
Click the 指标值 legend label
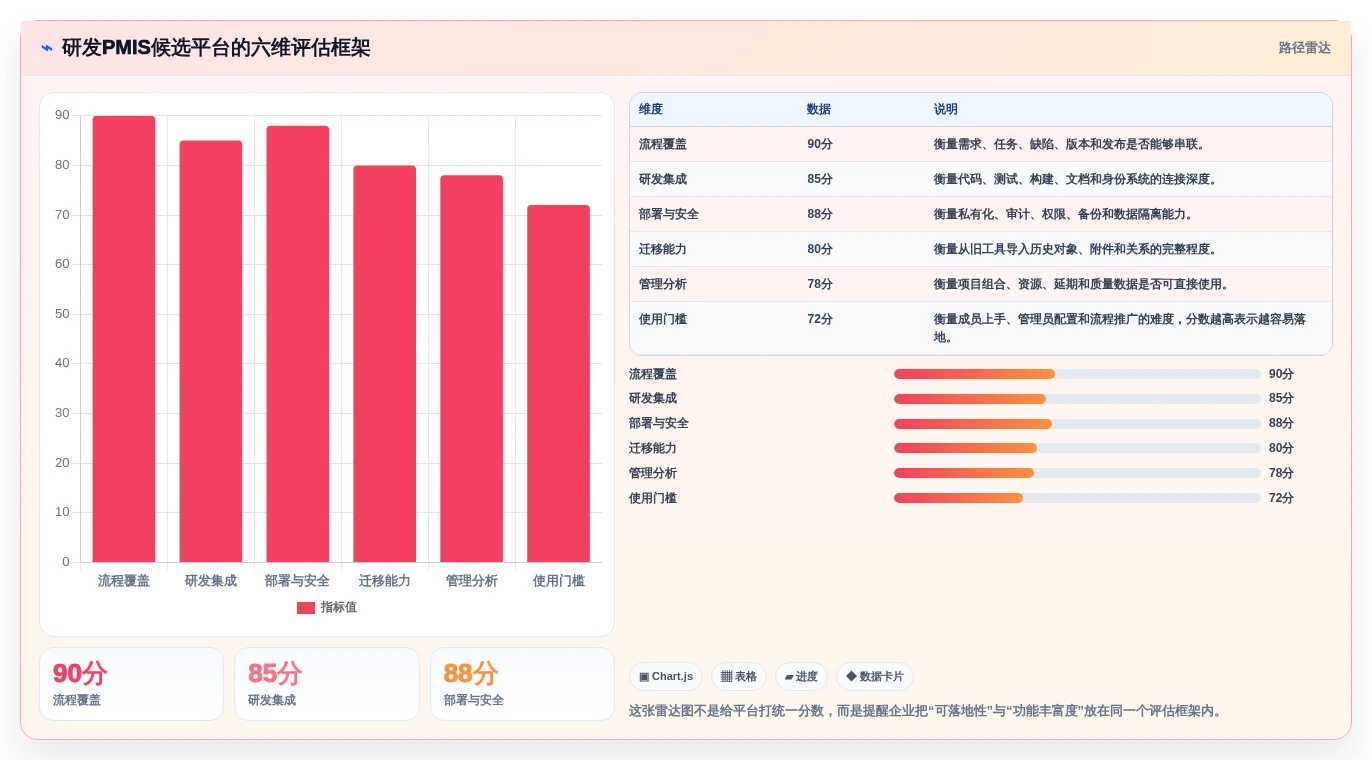point(339,608)
